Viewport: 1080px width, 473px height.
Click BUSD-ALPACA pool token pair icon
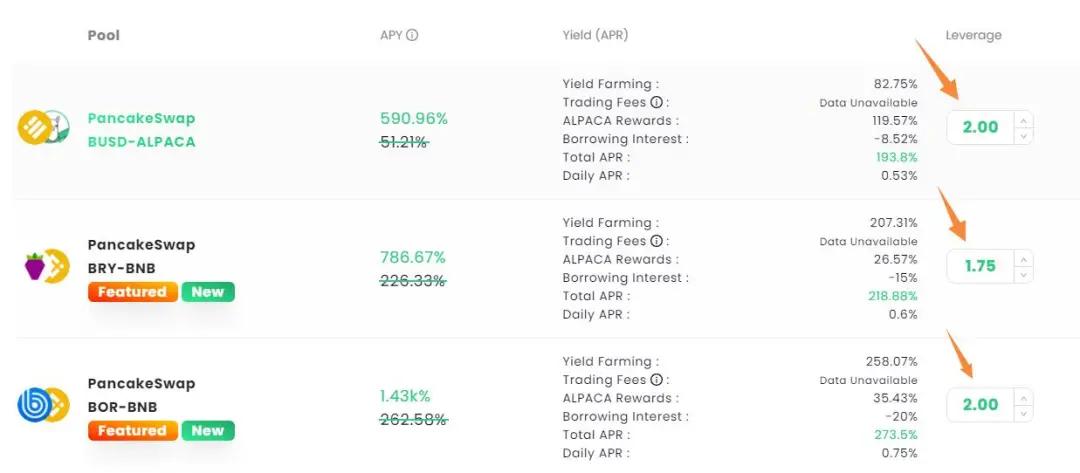coord(43,127)
